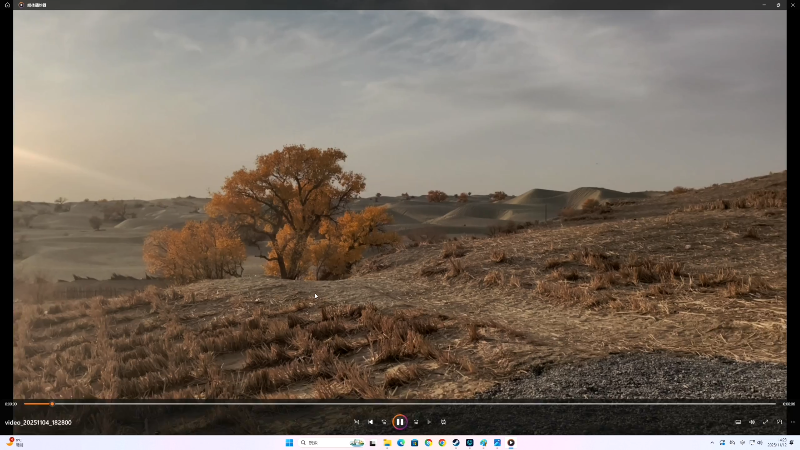Toggle repeat mode

[x=443, y=422]
